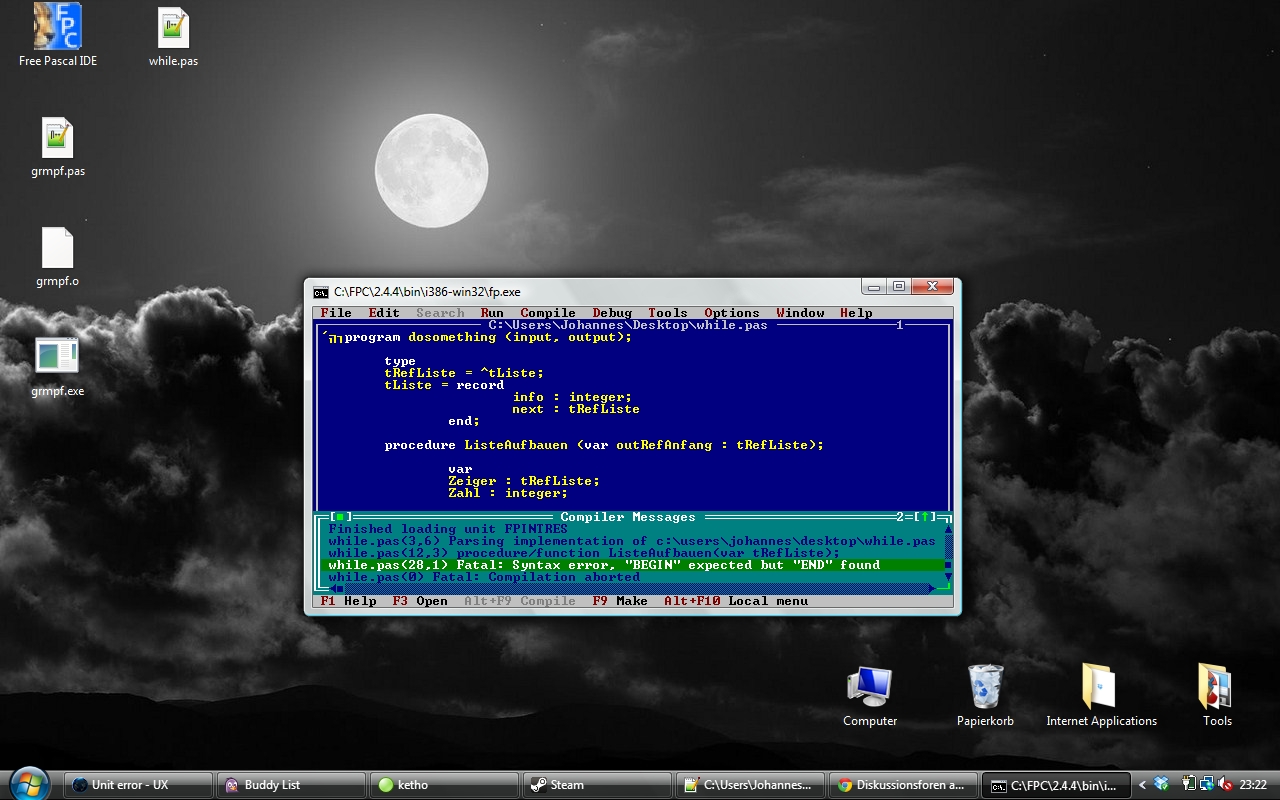Screen dimensions: 1280x800
Task: Open the Tools folder on desktop
Action: [x=1216, y=688]
